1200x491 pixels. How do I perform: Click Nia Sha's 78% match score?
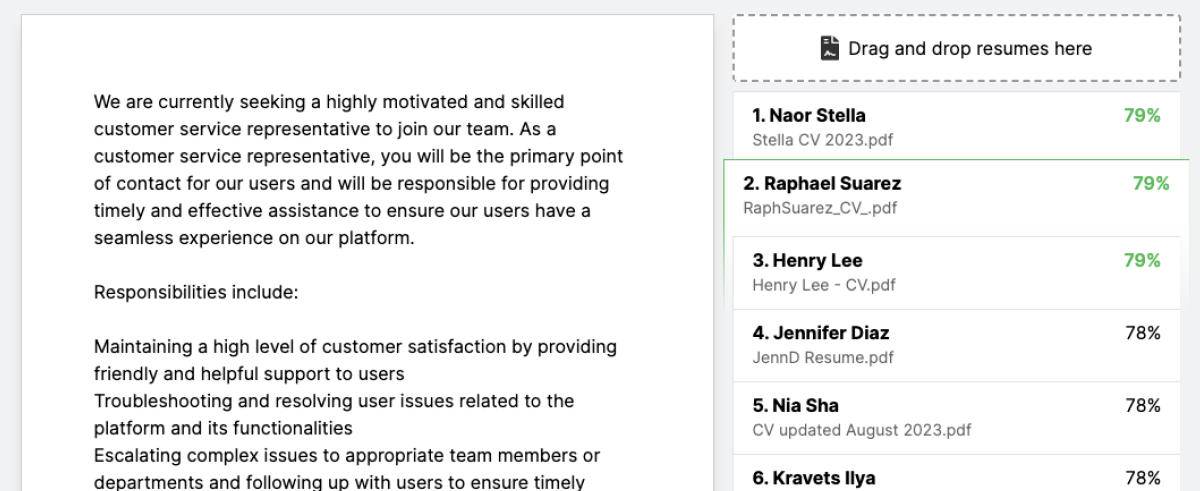coord(1143,406)
